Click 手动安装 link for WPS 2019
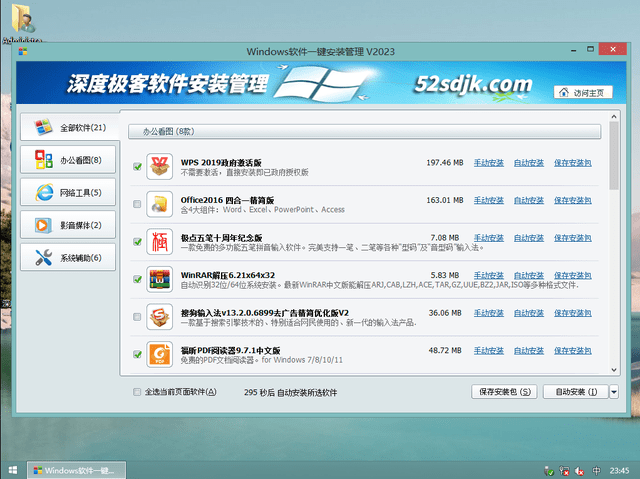Screen dimensions: 640x479 click(x=489, y=163)
